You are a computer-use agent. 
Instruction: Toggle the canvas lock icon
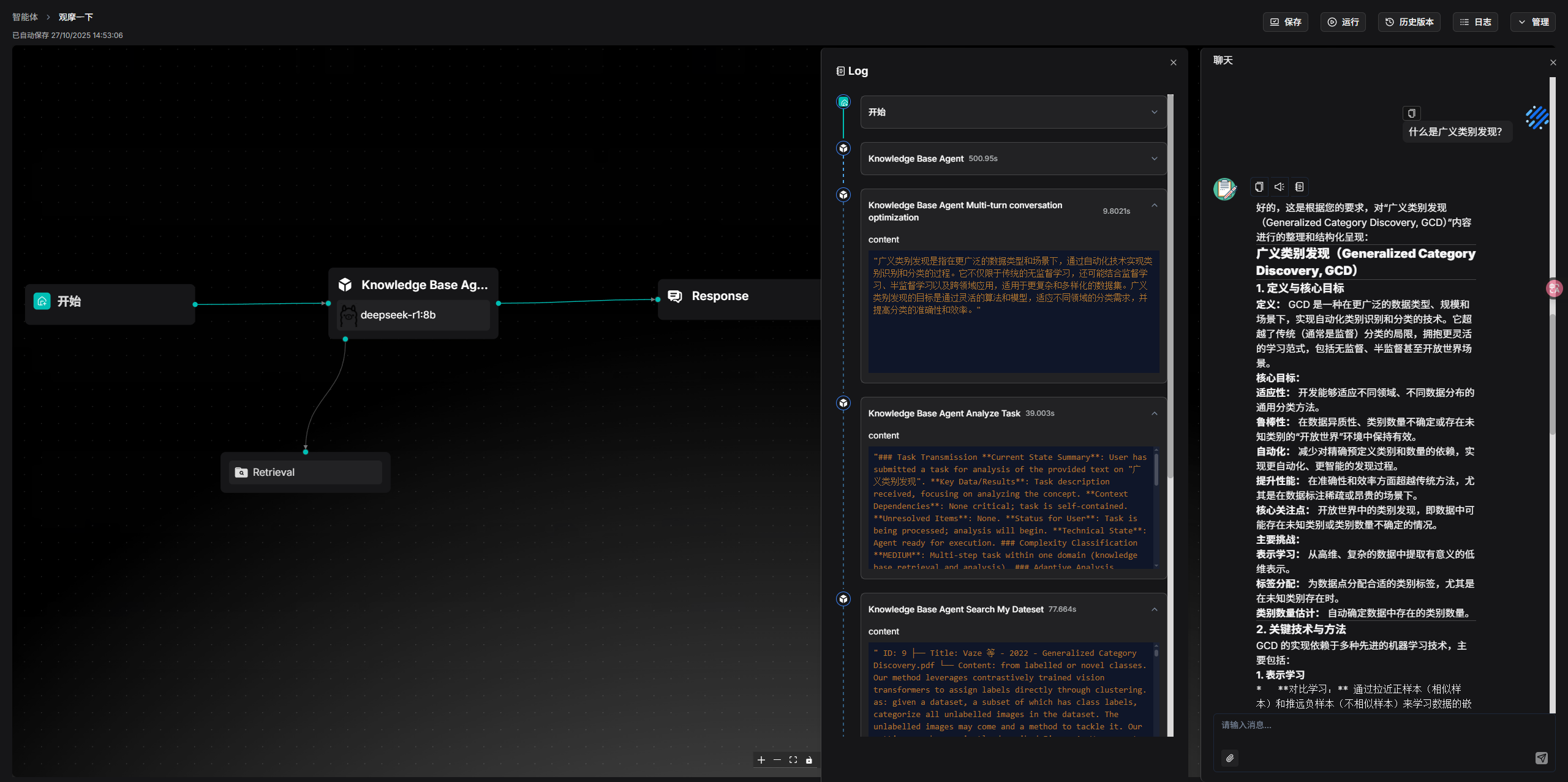(809, 760)
